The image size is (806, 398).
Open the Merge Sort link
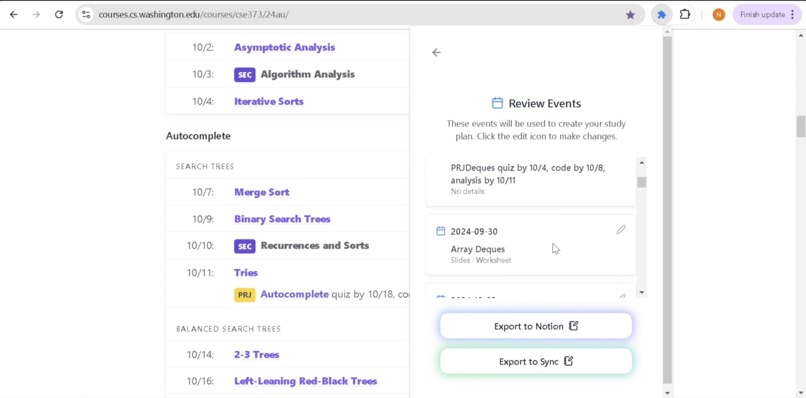[x=262, y=192]
